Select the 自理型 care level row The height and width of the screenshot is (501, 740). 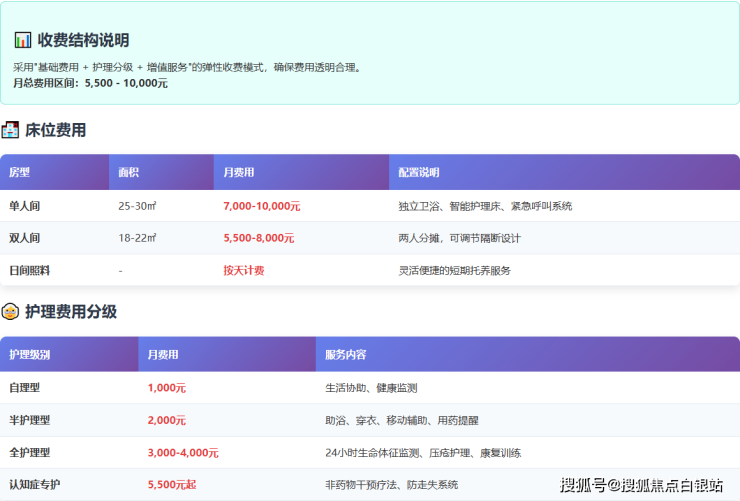coord(25,388)
